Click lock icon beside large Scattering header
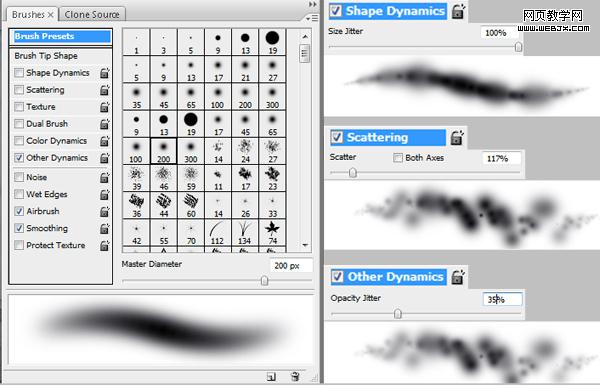Image resolution: width=600 pixels, height=385 pixels. 457,138
